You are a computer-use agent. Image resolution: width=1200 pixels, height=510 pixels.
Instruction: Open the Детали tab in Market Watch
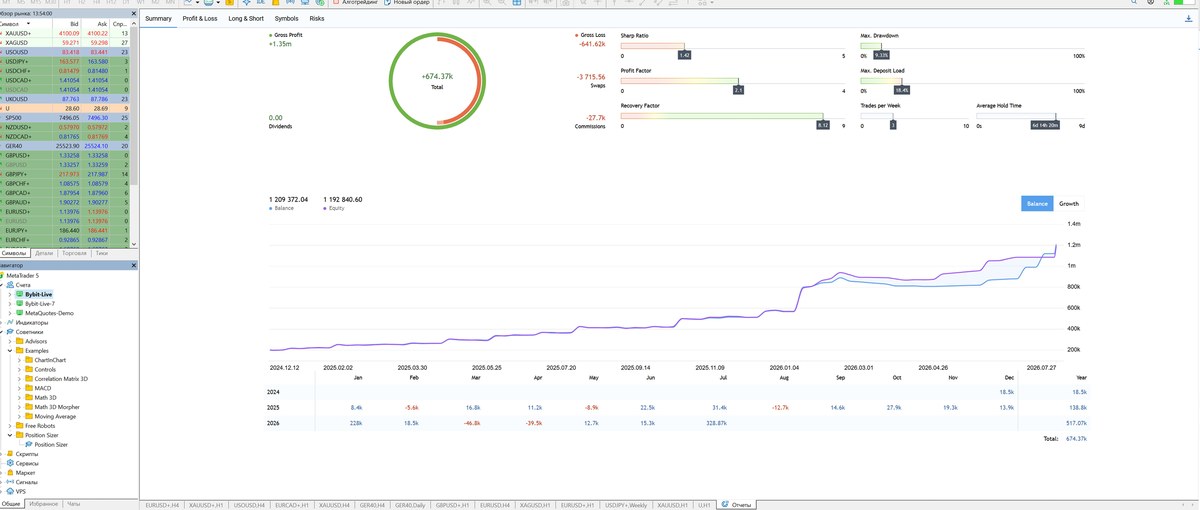43,254
